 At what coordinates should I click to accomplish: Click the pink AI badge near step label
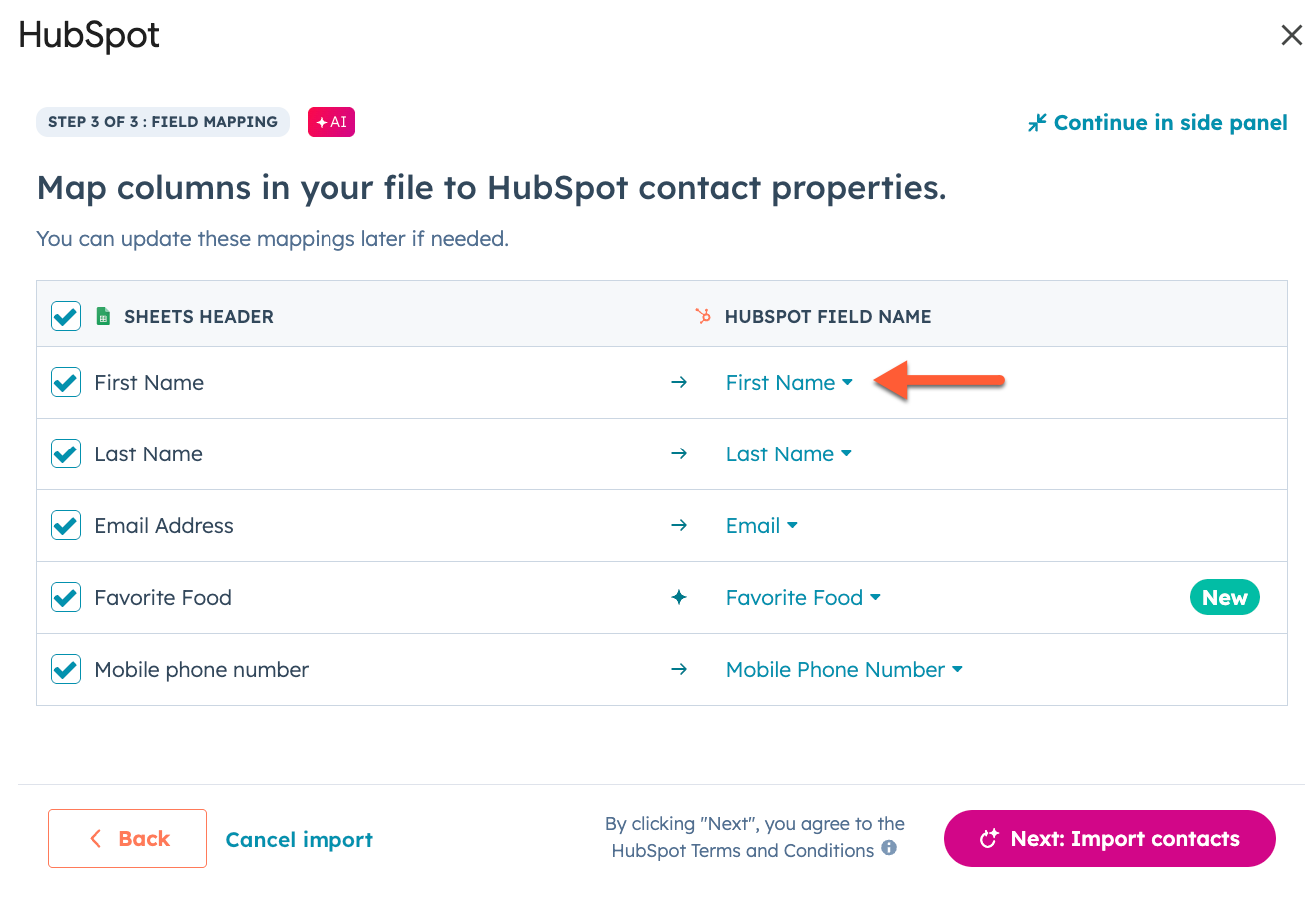330,121
